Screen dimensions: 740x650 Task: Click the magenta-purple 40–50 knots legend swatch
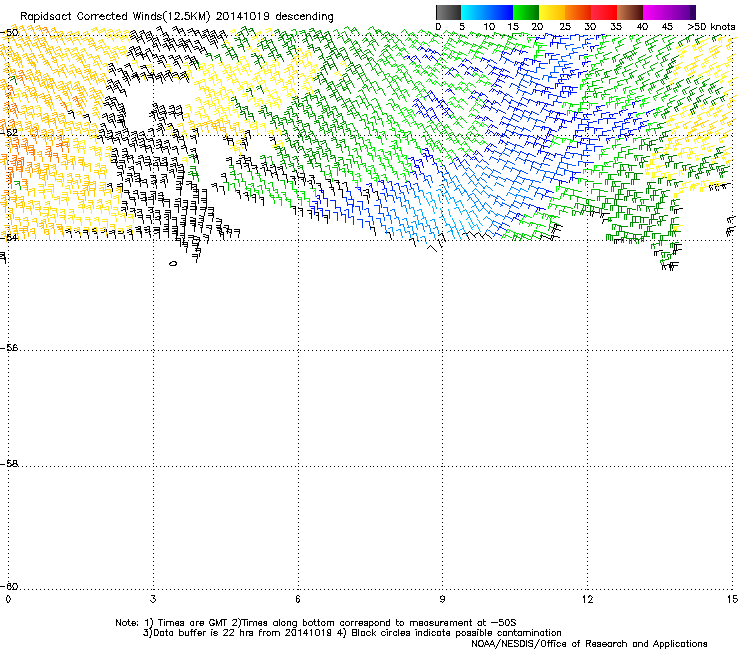tap(669, 12)
